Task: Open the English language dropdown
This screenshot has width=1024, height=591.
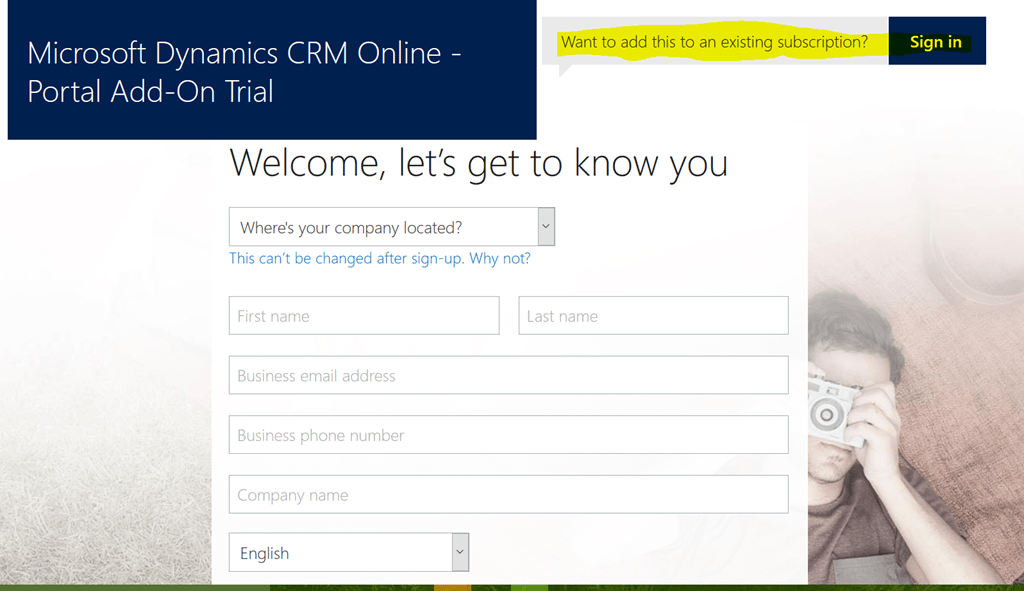Action: coord(349,552)
